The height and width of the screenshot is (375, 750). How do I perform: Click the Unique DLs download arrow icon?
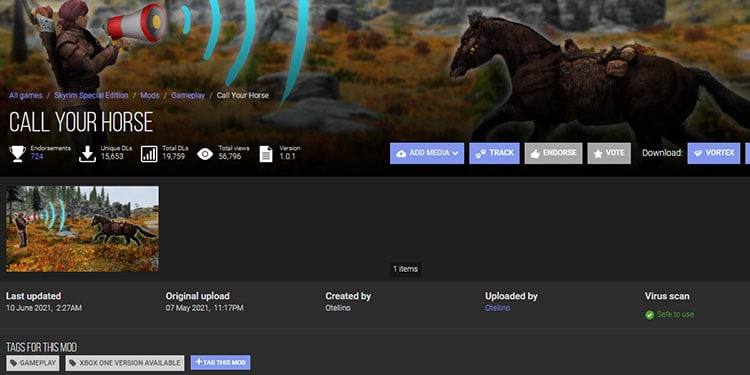tap(87, 154)
